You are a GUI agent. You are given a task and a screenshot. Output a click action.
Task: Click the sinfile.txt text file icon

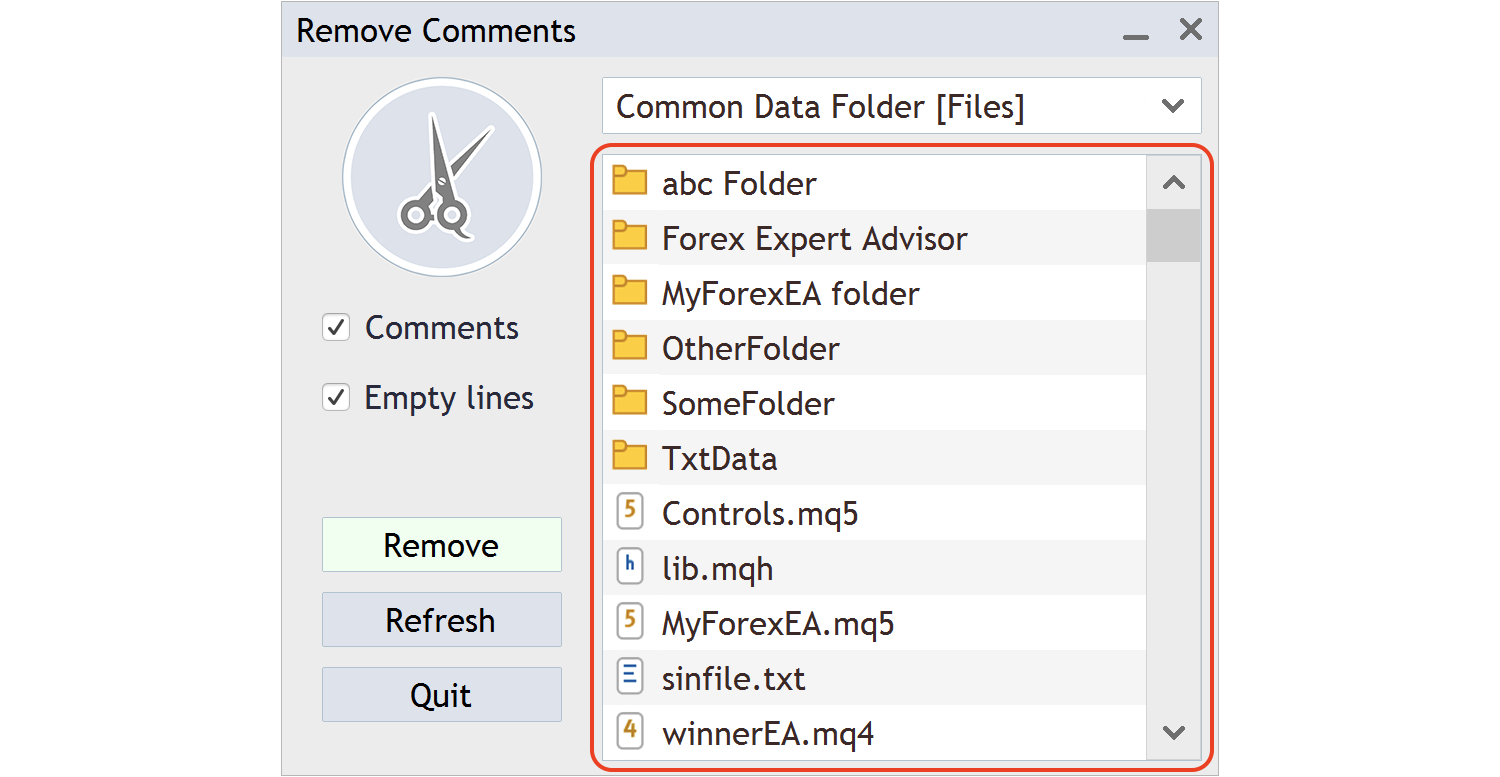coord(629,677)
